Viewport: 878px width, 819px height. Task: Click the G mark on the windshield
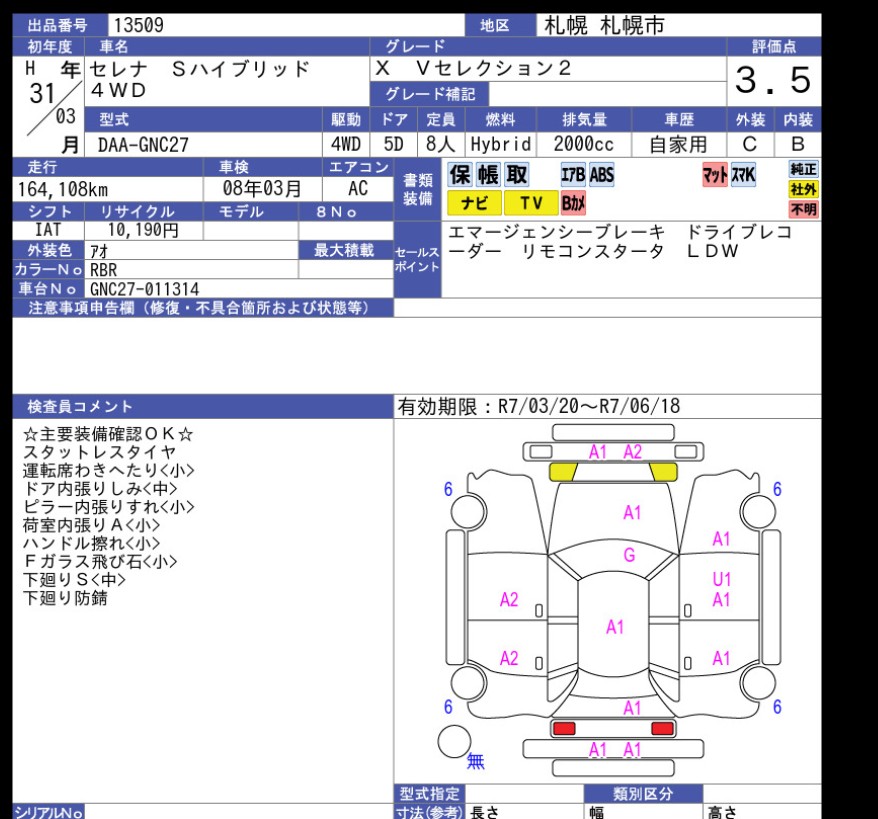(629, 555)
